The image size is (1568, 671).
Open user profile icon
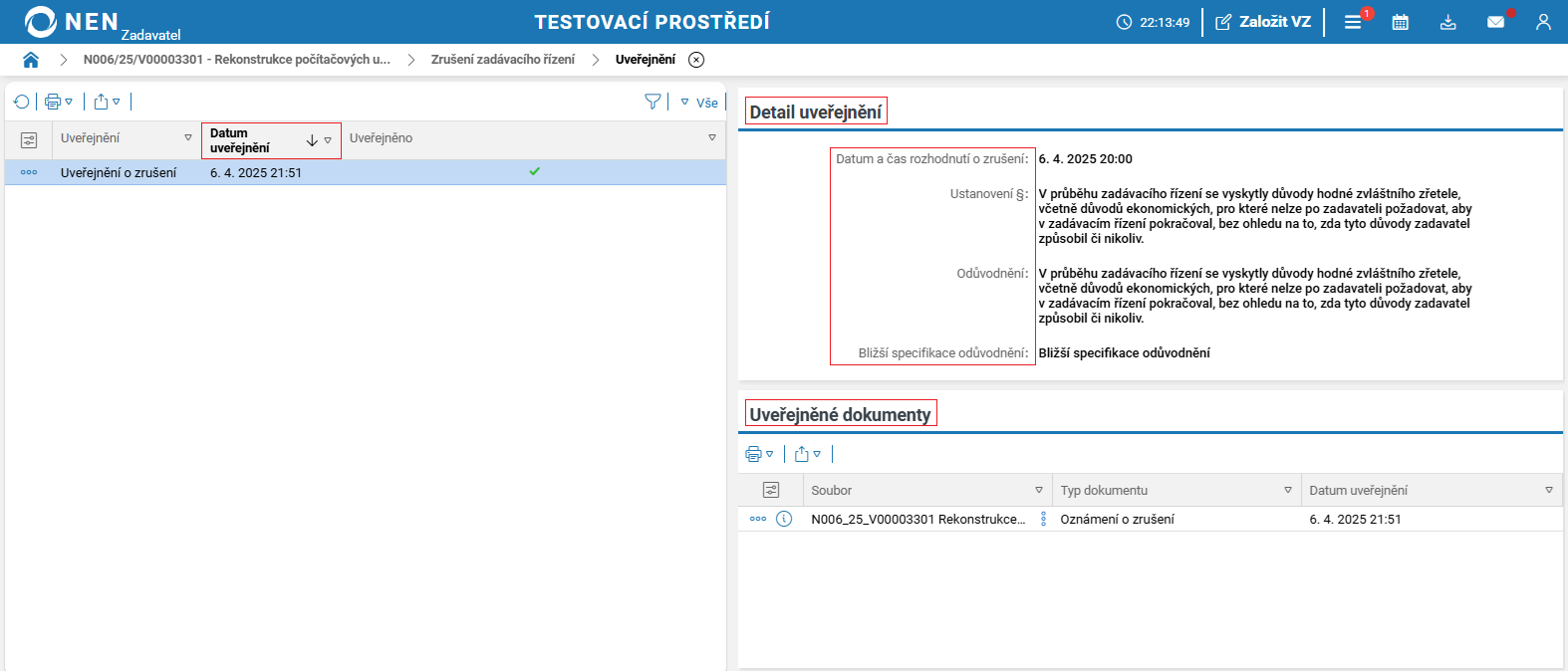click(x=1543, y=22)
